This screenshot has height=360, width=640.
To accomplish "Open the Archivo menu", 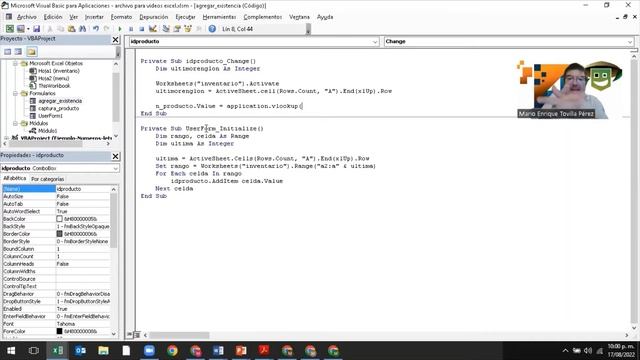I will (x=27, y=17).
